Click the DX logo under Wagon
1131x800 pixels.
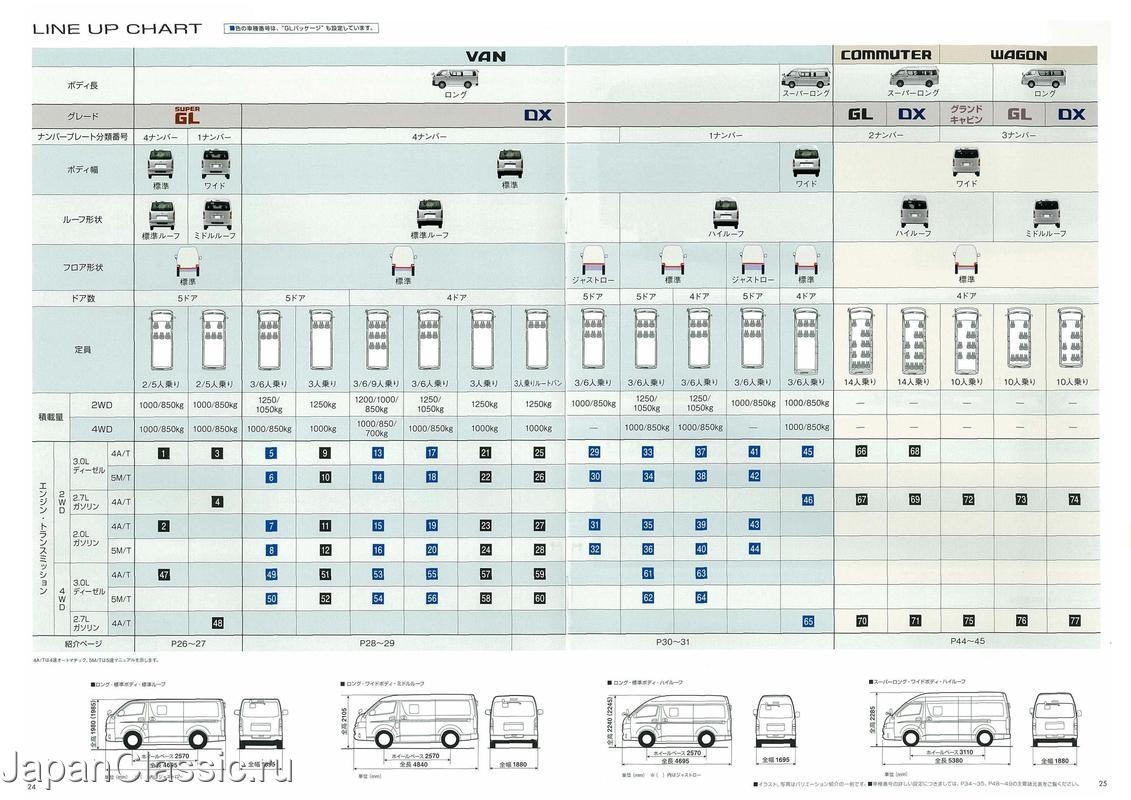(1071, 114)
